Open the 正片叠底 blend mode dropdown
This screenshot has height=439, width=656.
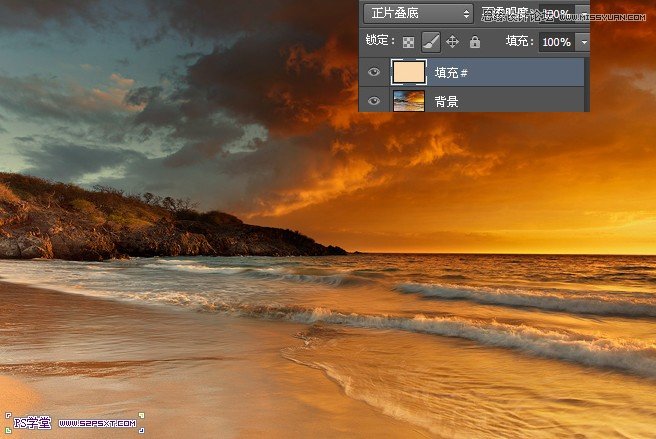tap(417, 13)
